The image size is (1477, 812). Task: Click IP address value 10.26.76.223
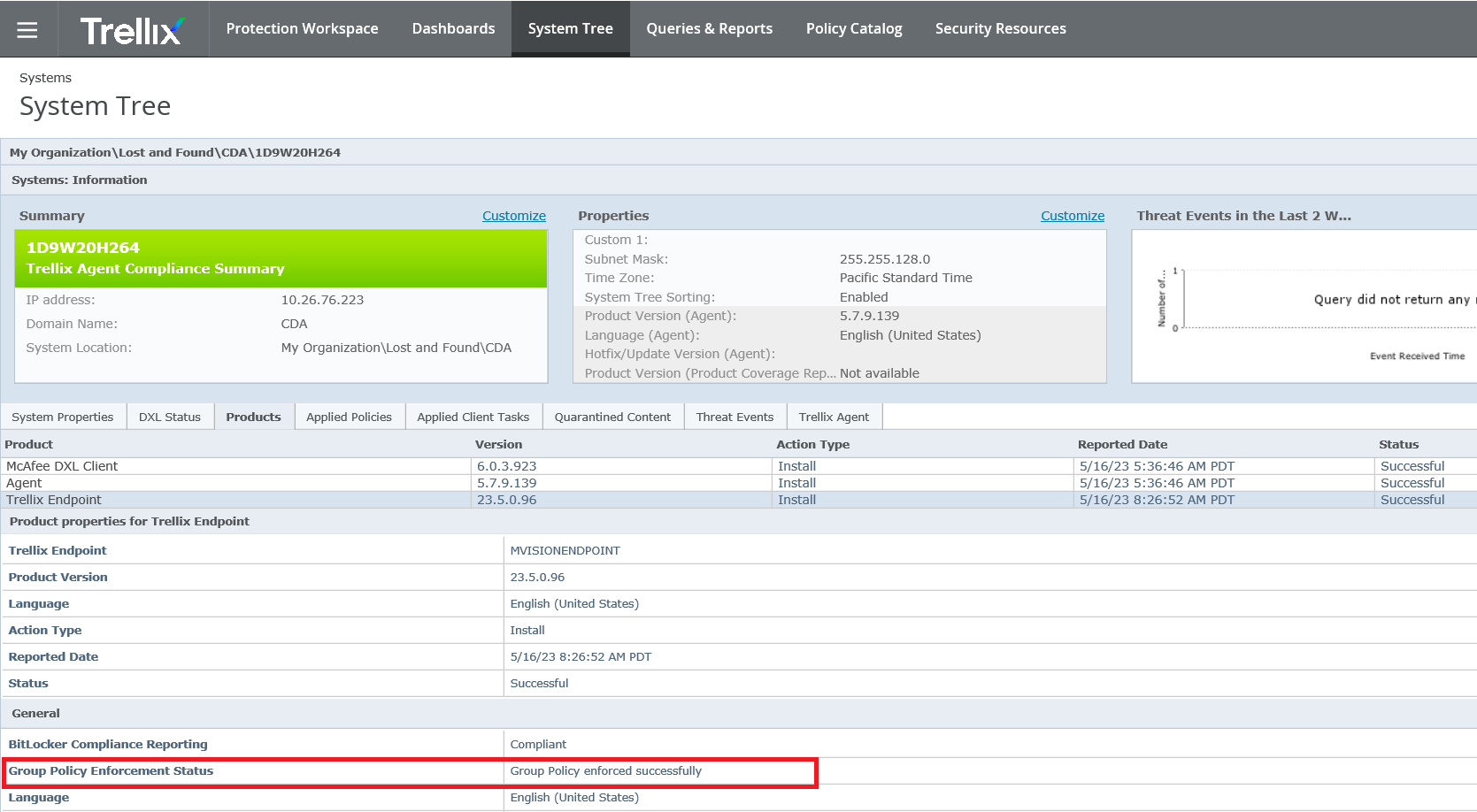coord(322,300)
